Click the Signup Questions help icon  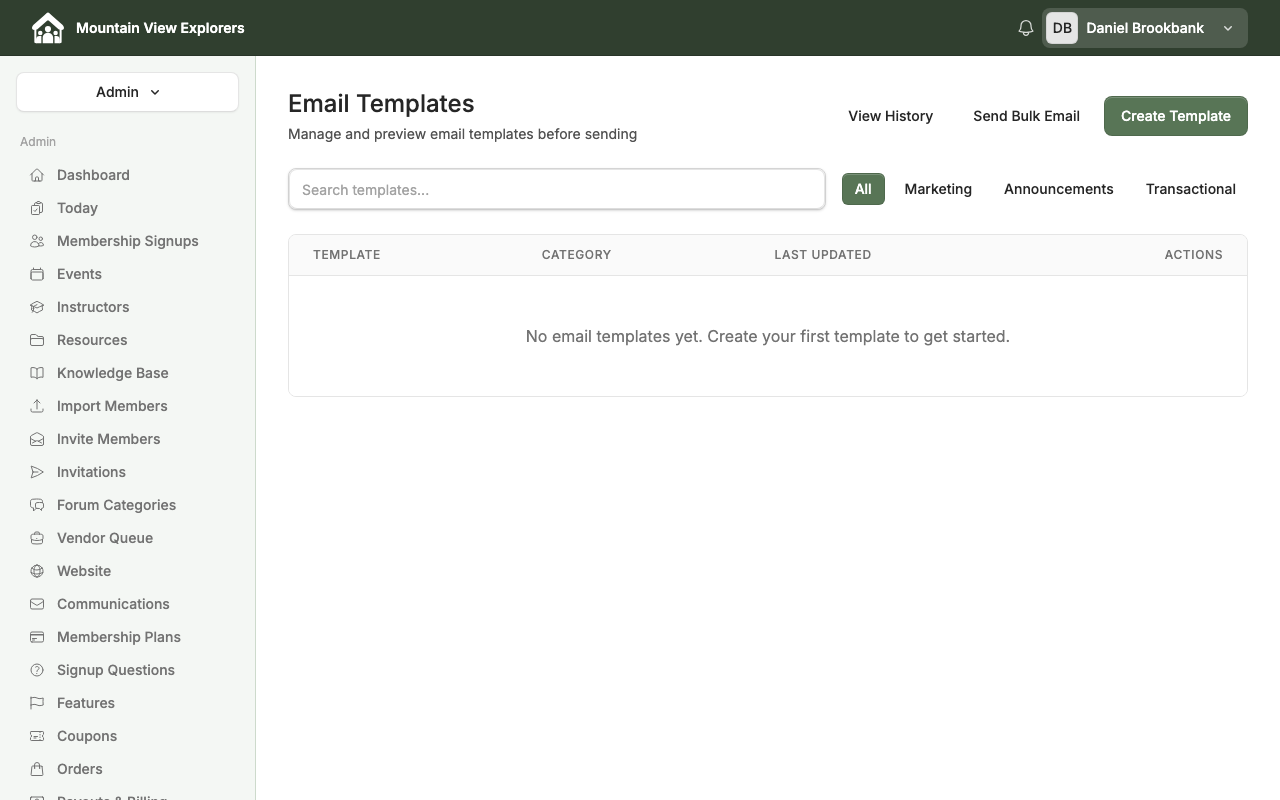37,670
